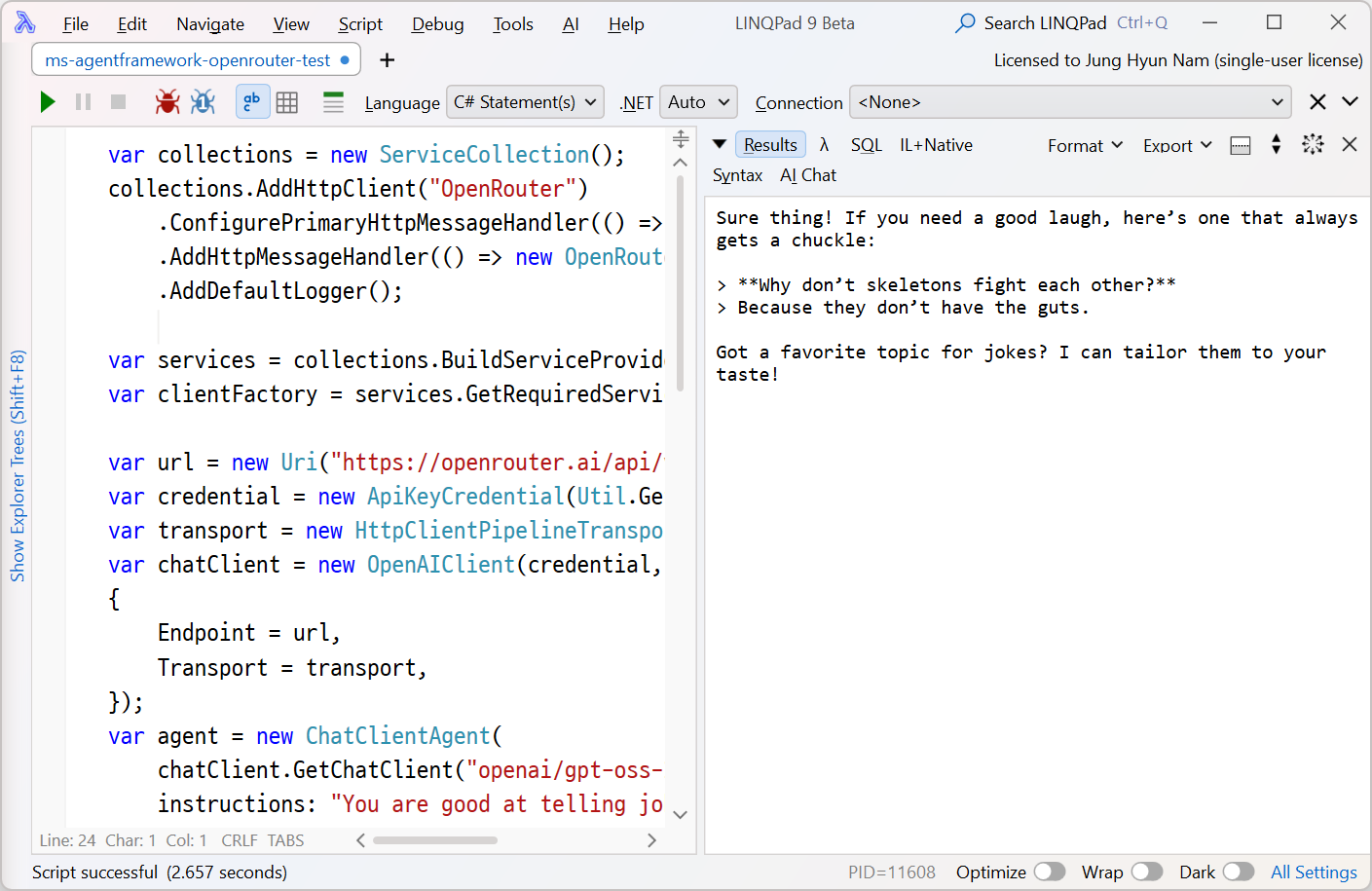Viewport: 1372px width, 891px height.
Task: Open the results panel triangle menu
Action: tap(720, 145)
